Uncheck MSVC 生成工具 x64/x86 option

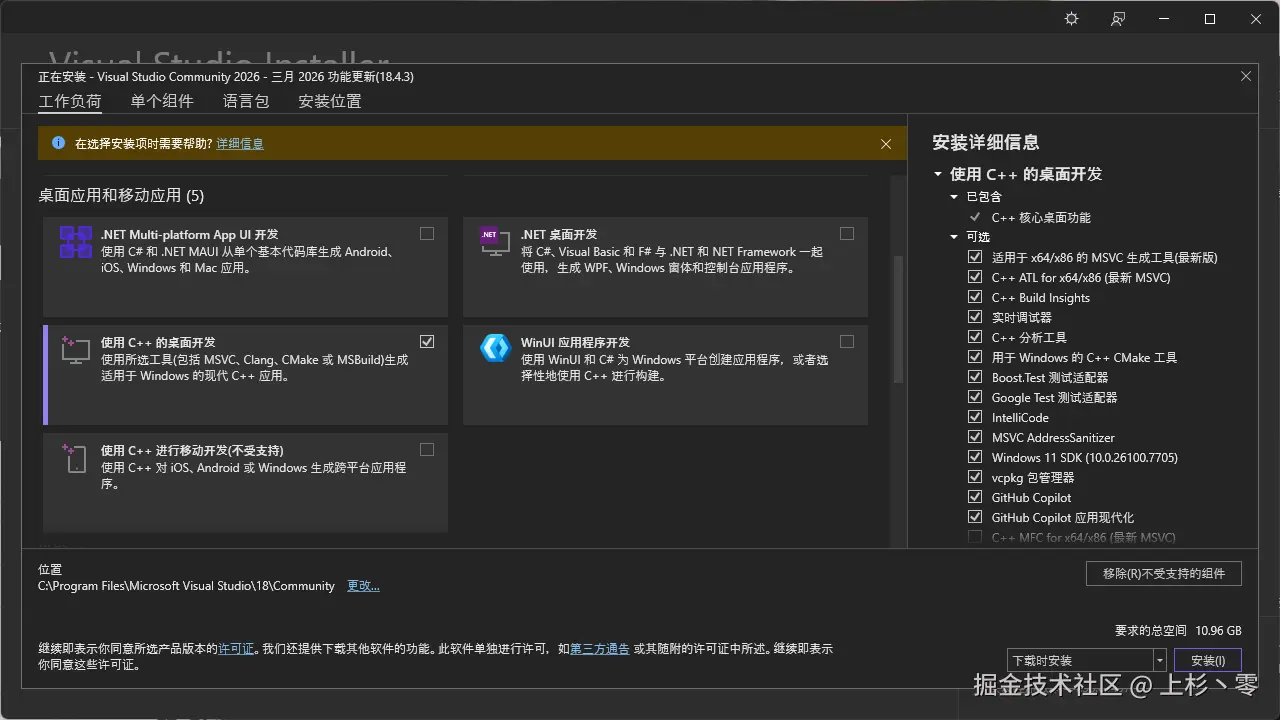coord(975,257)
